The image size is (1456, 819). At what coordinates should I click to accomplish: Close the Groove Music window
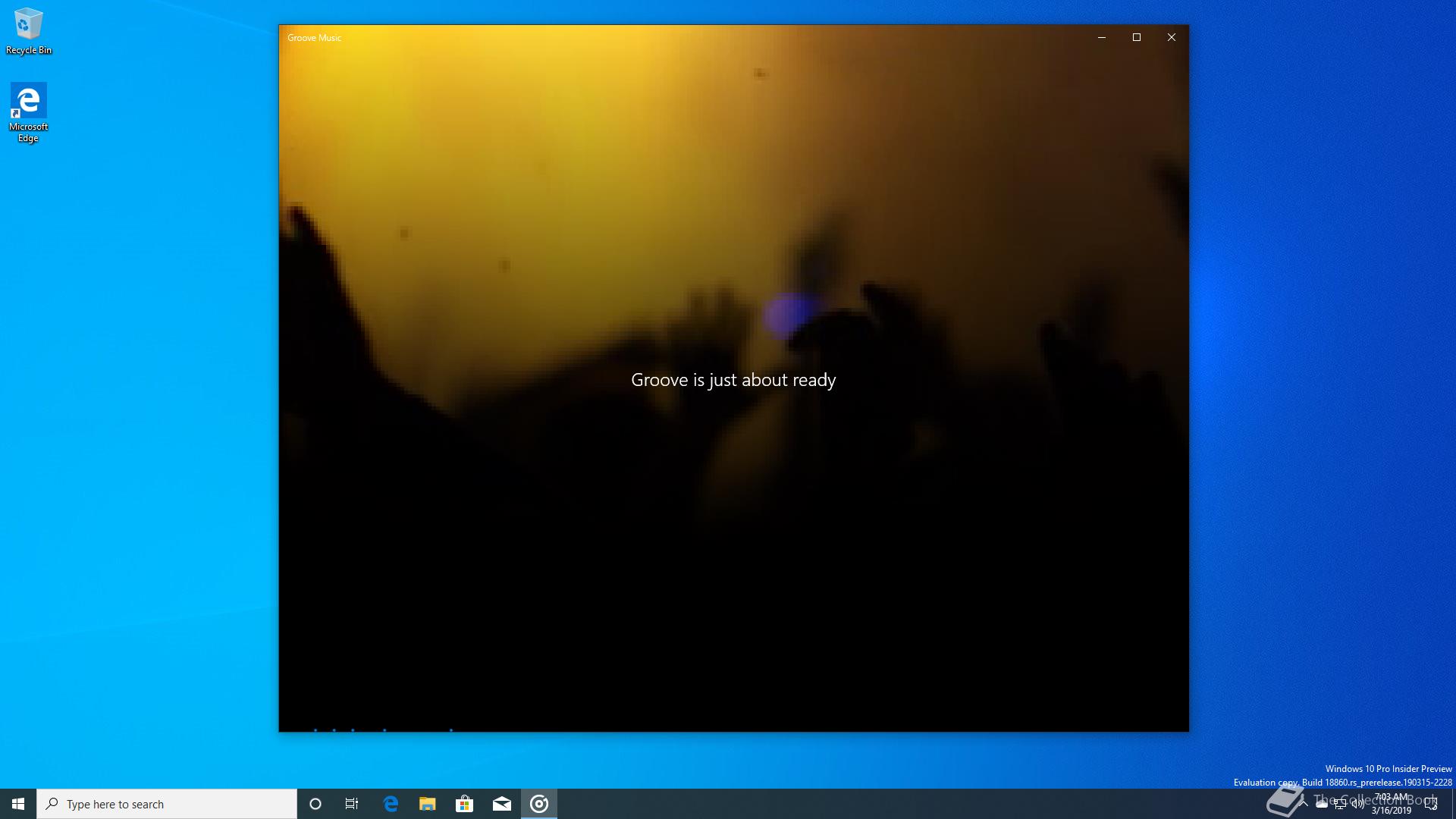1172,37
